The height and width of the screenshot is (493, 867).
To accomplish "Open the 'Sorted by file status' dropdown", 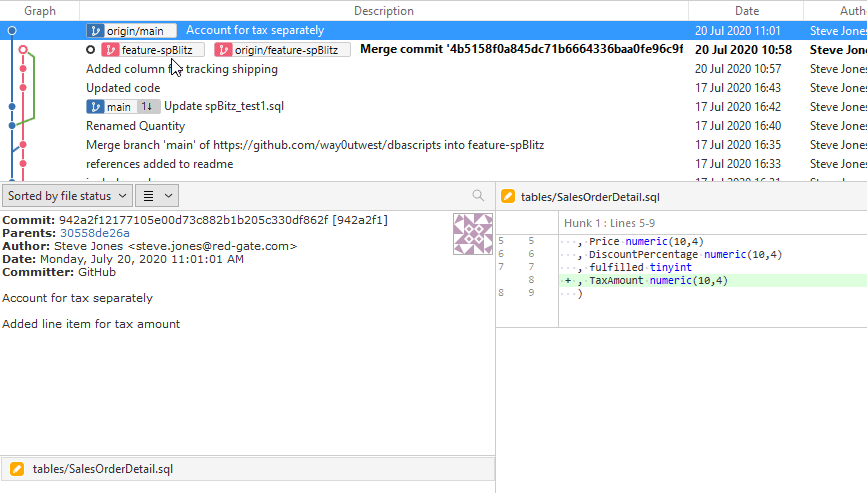I will pyautogui.click(x=67, y=196).
